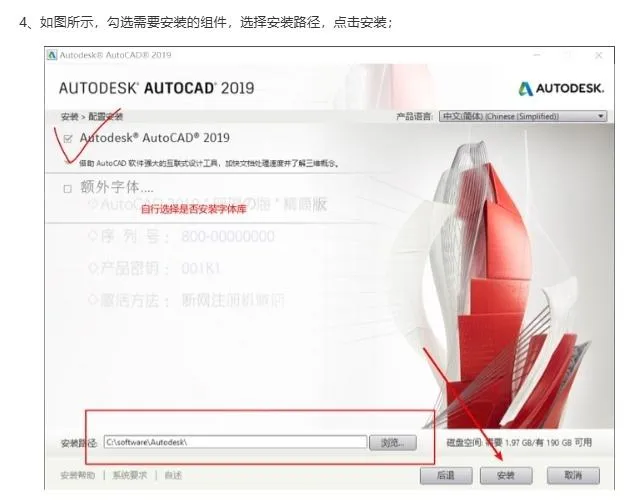642x500 pixels.
Task: Click the install path field C:\software\Autodesk\
Action: click(235, 442)
